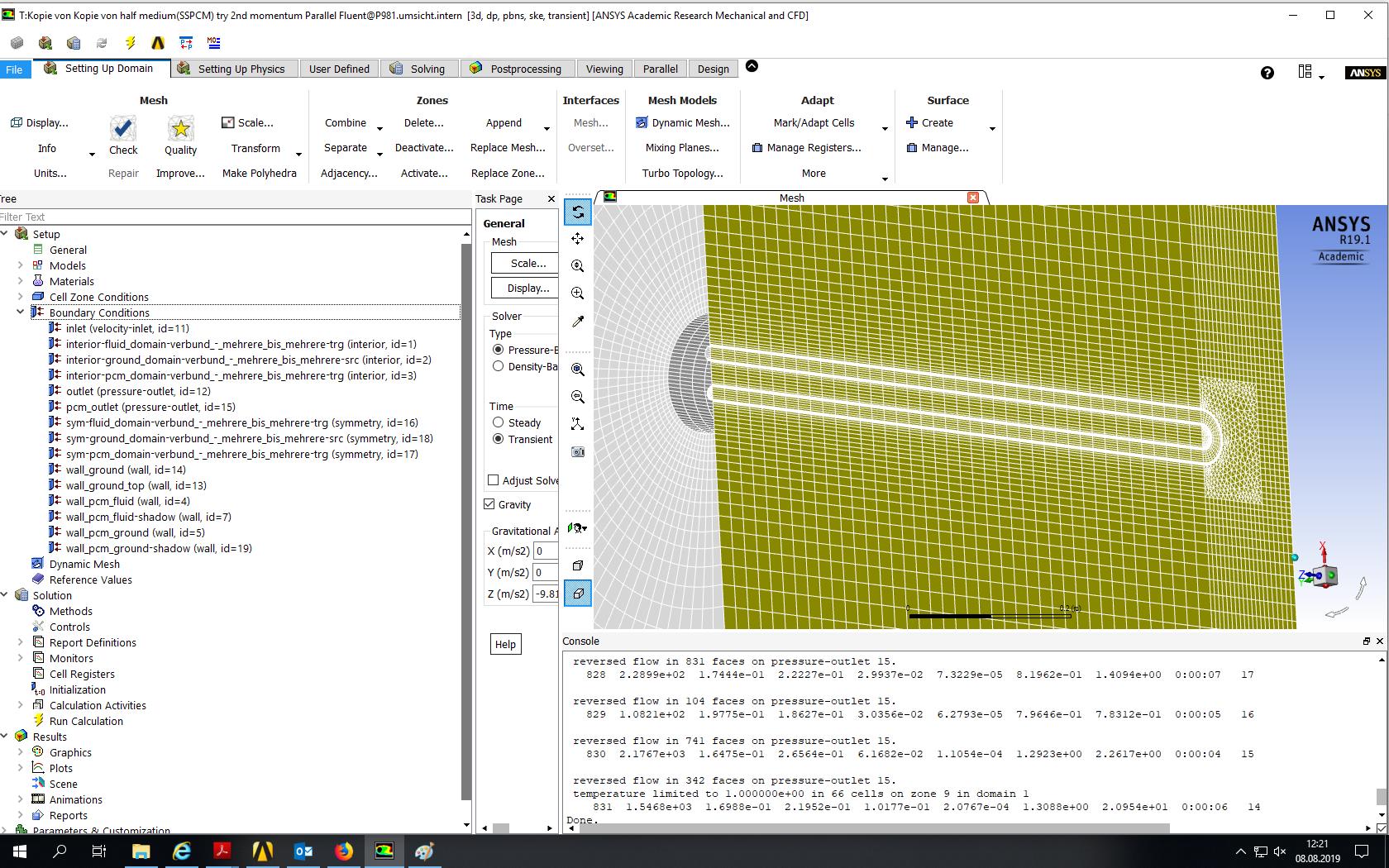Open the Setting Up Physics tab
The height and width of the screenshot is (868, 1389).
pos(241,69)
